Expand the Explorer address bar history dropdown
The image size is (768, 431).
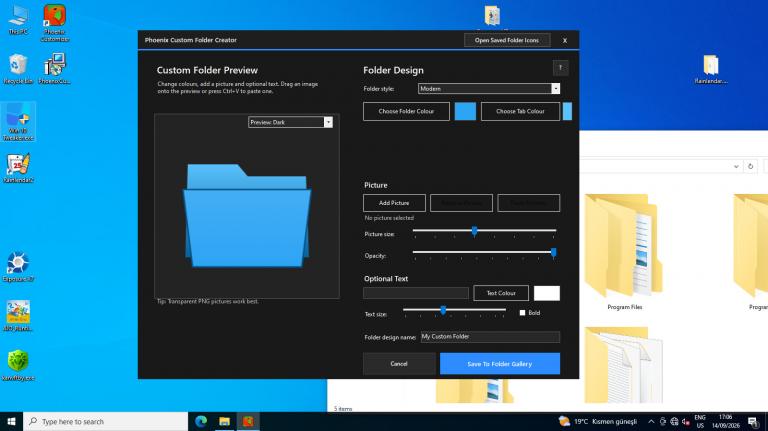pos(736,166)
